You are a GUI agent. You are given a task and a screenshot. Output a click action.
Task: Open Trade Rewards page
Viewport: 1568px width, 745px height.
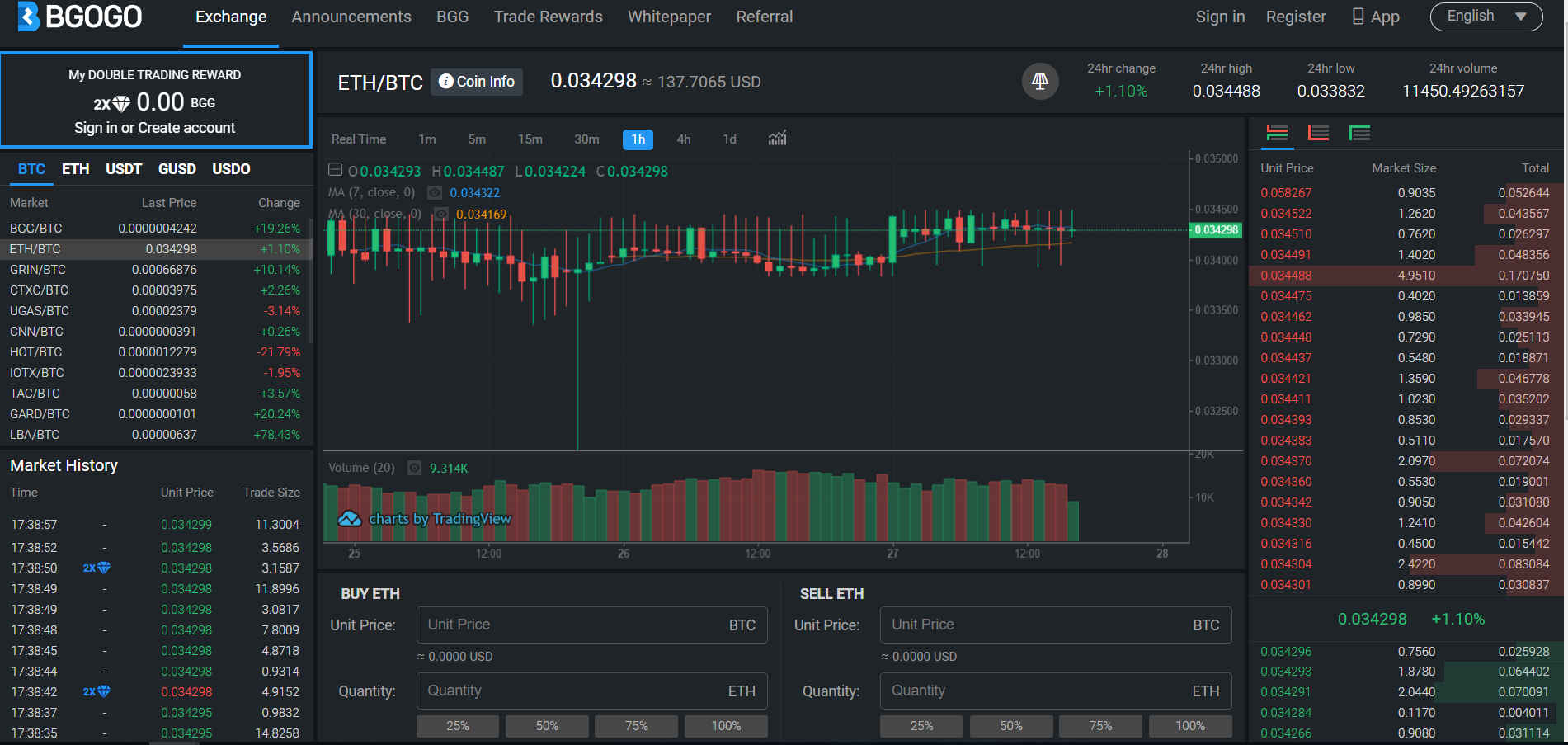(x=549, y=17)
